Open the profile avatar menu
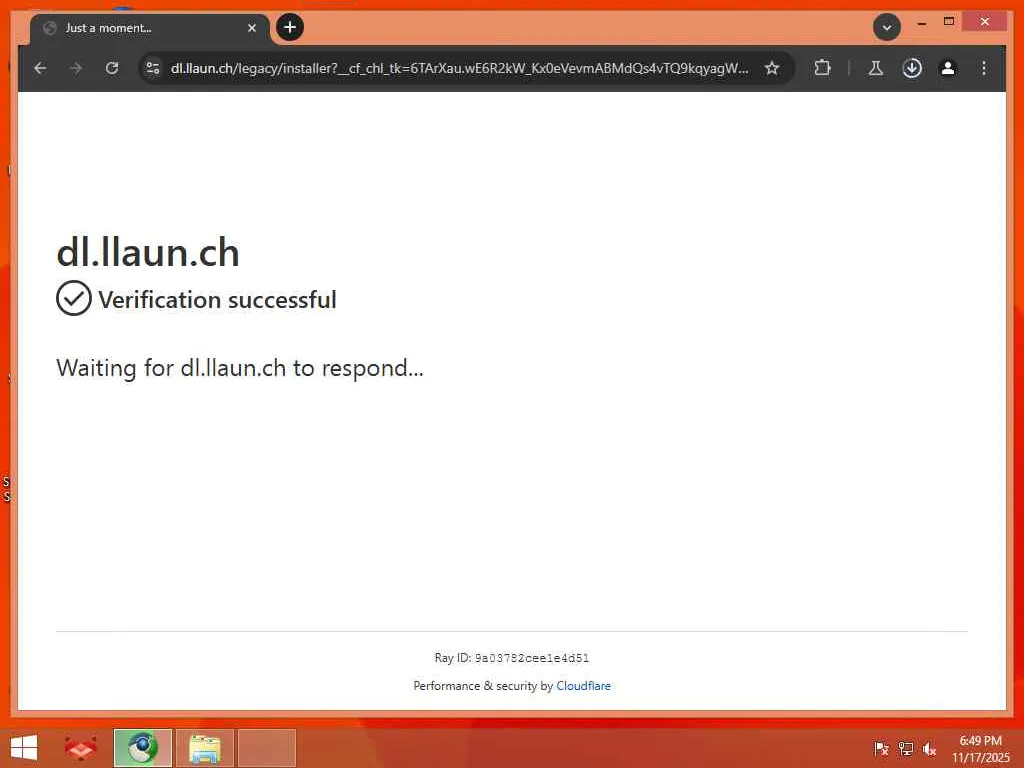Viewport: 1024px width, 768px height. (948, 68)
